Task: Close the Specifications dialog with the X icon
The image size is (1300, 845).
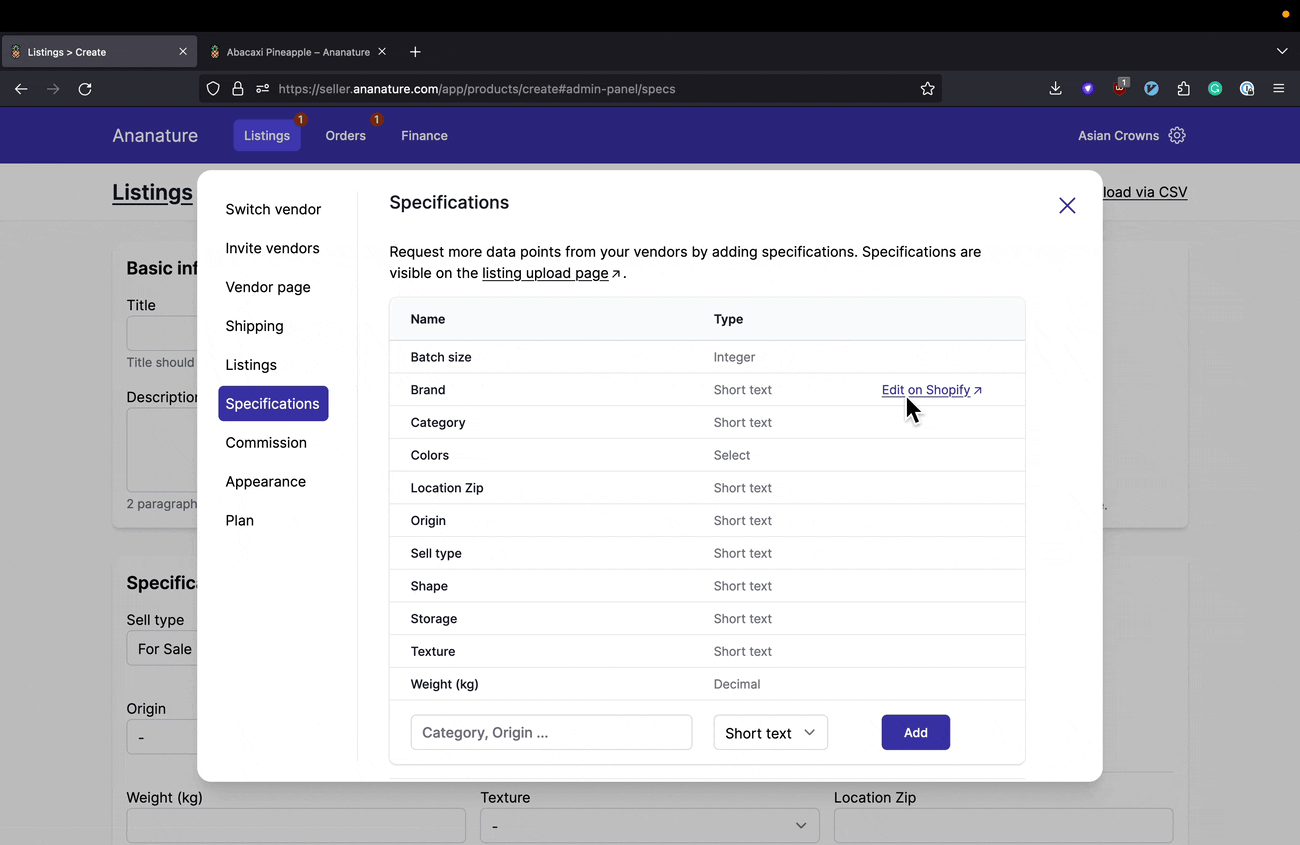Action: (x=1067, y=205)
